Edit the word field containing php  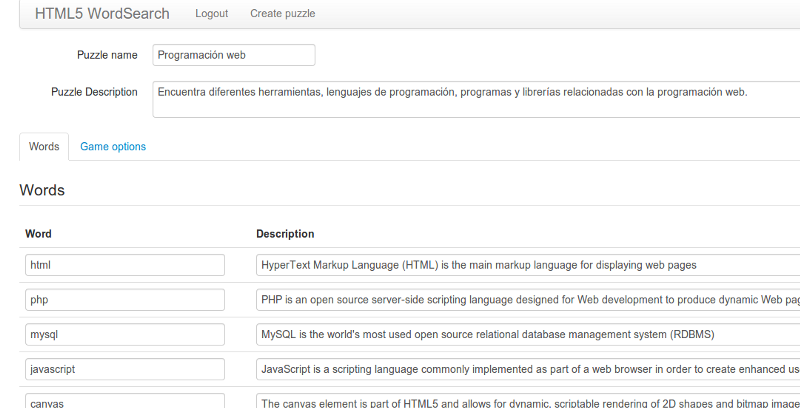click(125, 300)
